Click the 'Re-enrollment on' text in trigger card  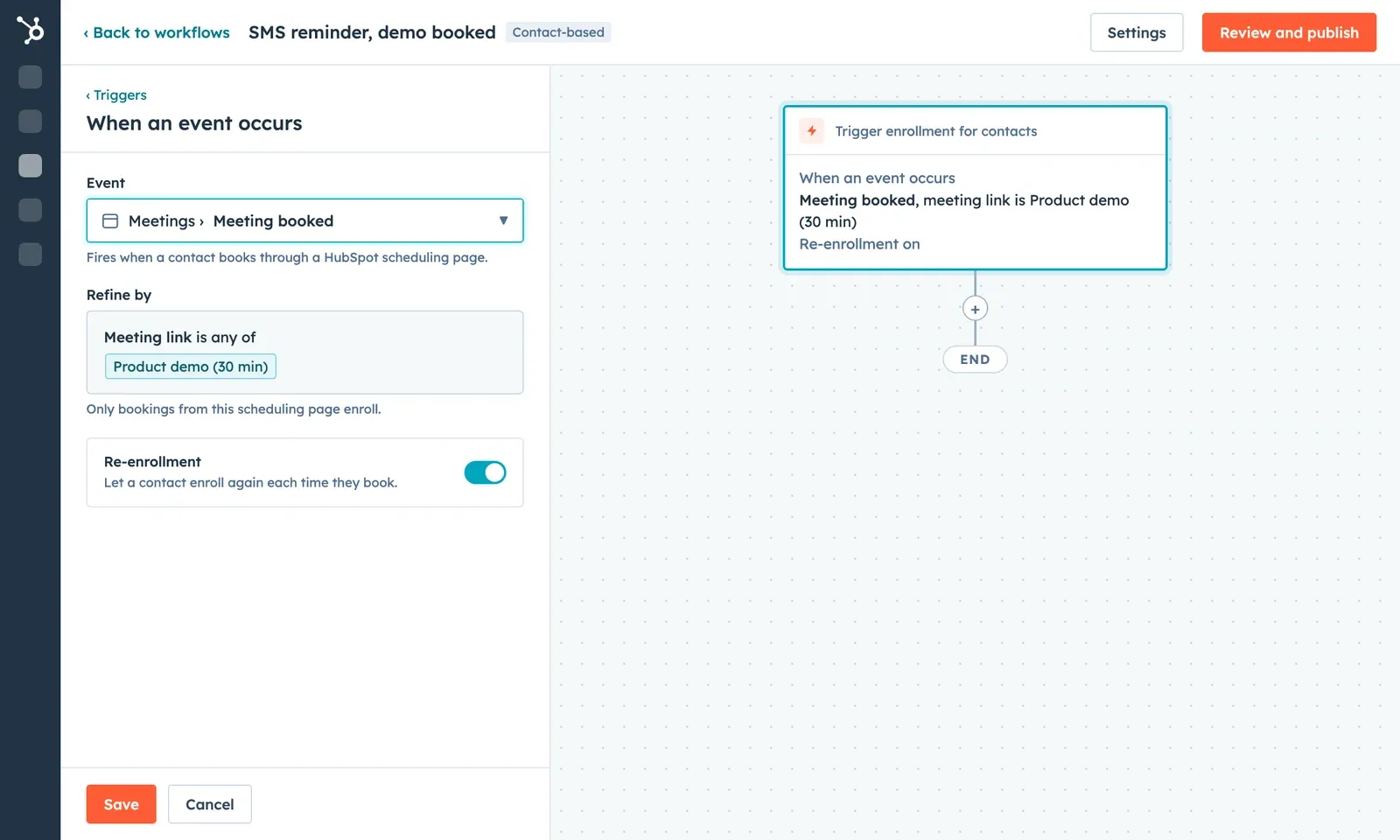tap(859, 244)
